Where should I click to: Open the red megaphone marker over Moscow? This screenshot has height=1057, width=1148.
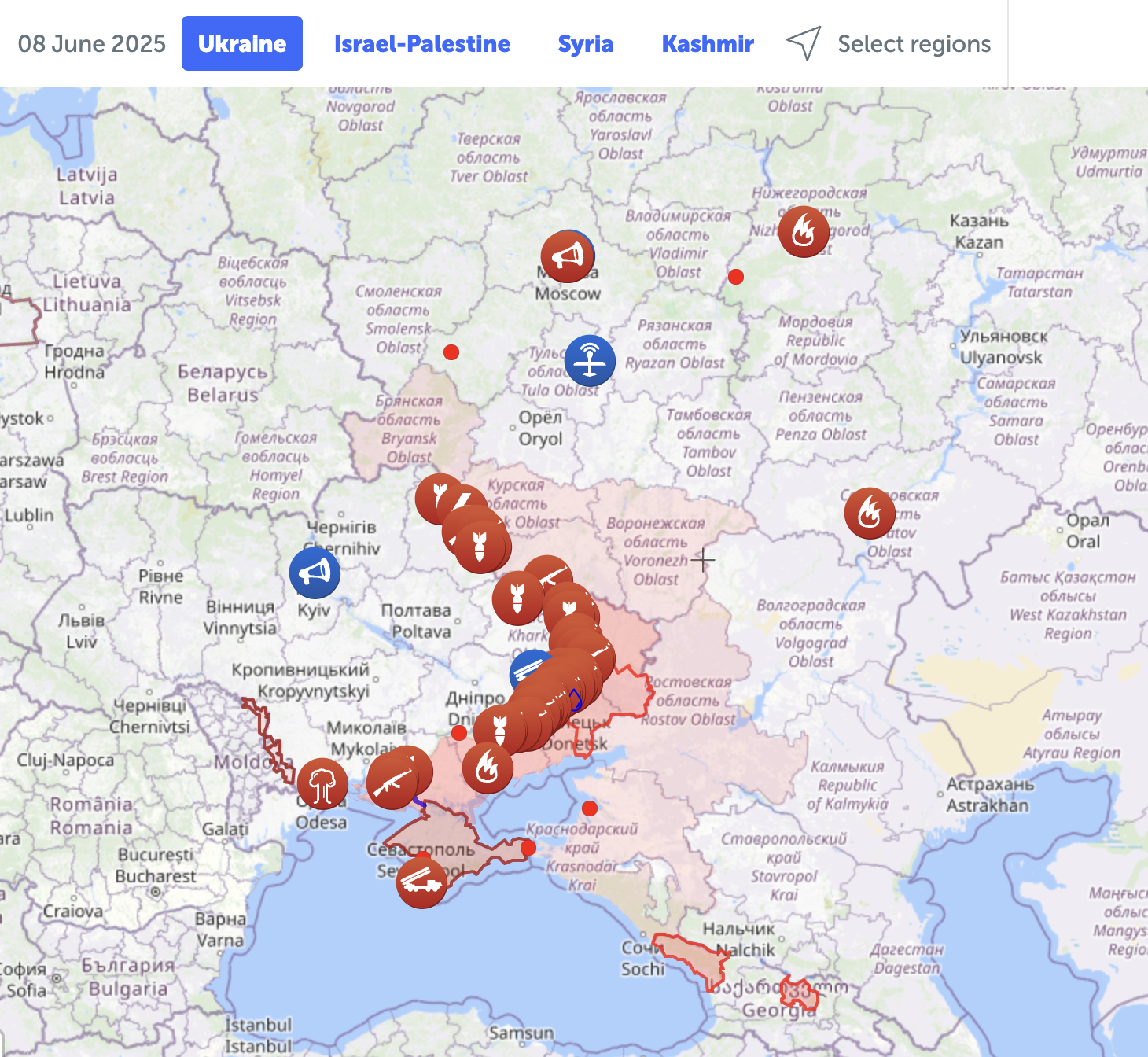coord(567,256)
